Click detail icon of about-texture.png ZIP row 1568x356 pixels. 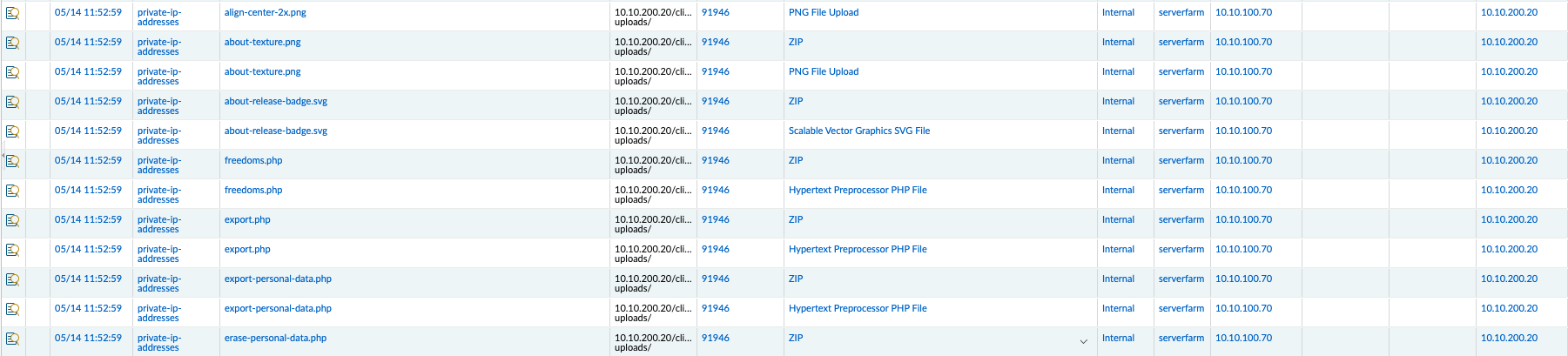point(12,43)
